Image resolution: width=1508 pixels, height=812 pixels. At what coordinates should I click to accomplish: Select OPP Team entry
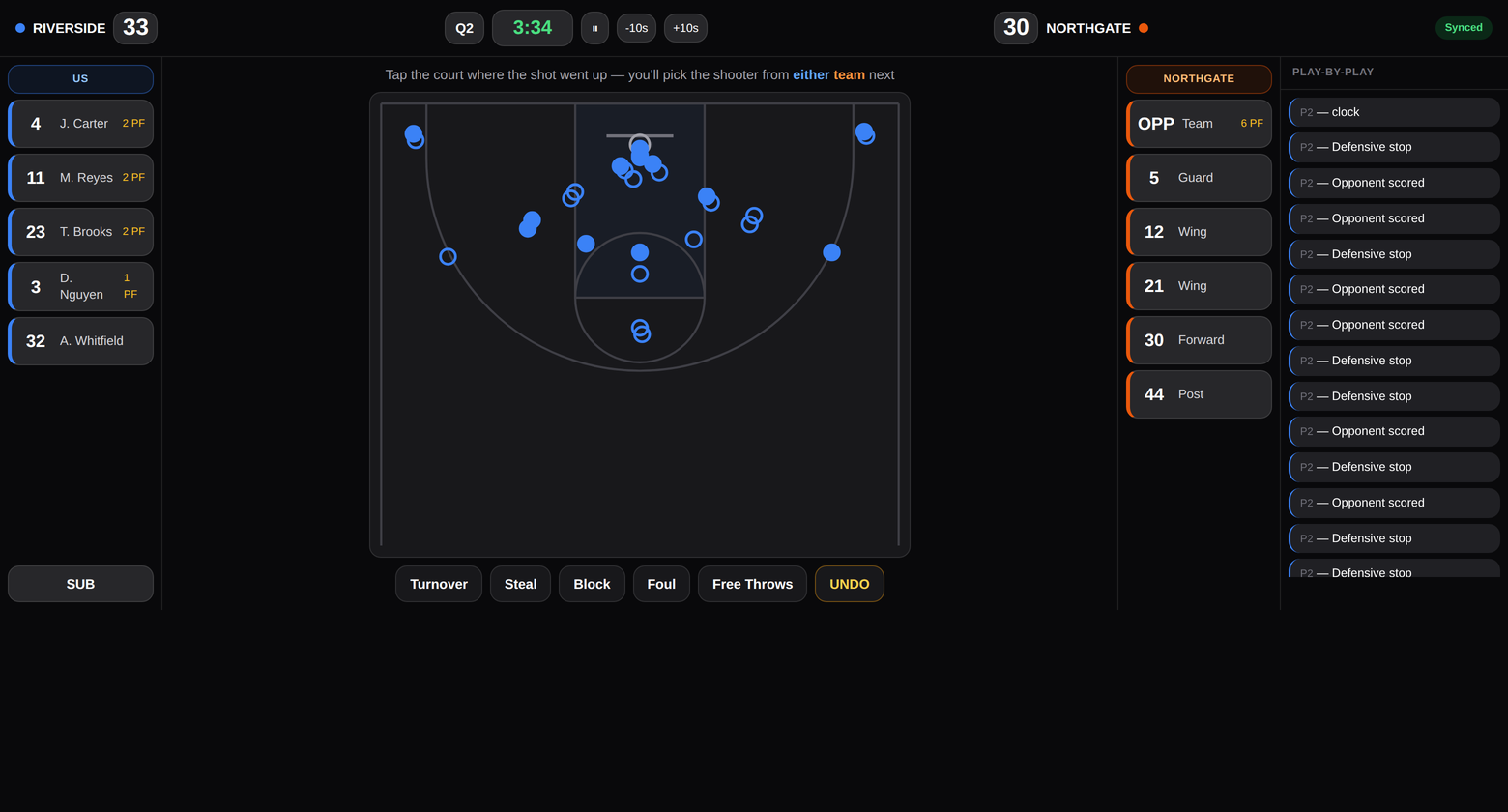click(1199, 124)
